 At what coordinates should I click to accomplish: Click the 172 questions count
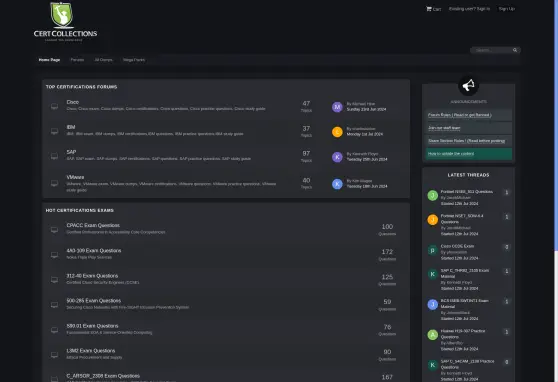tap(387, 252)
